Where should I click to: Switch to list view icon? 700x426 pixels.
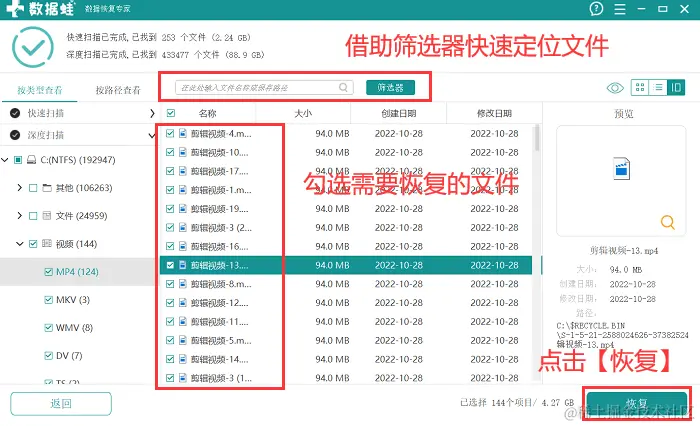tap(658, 87)
